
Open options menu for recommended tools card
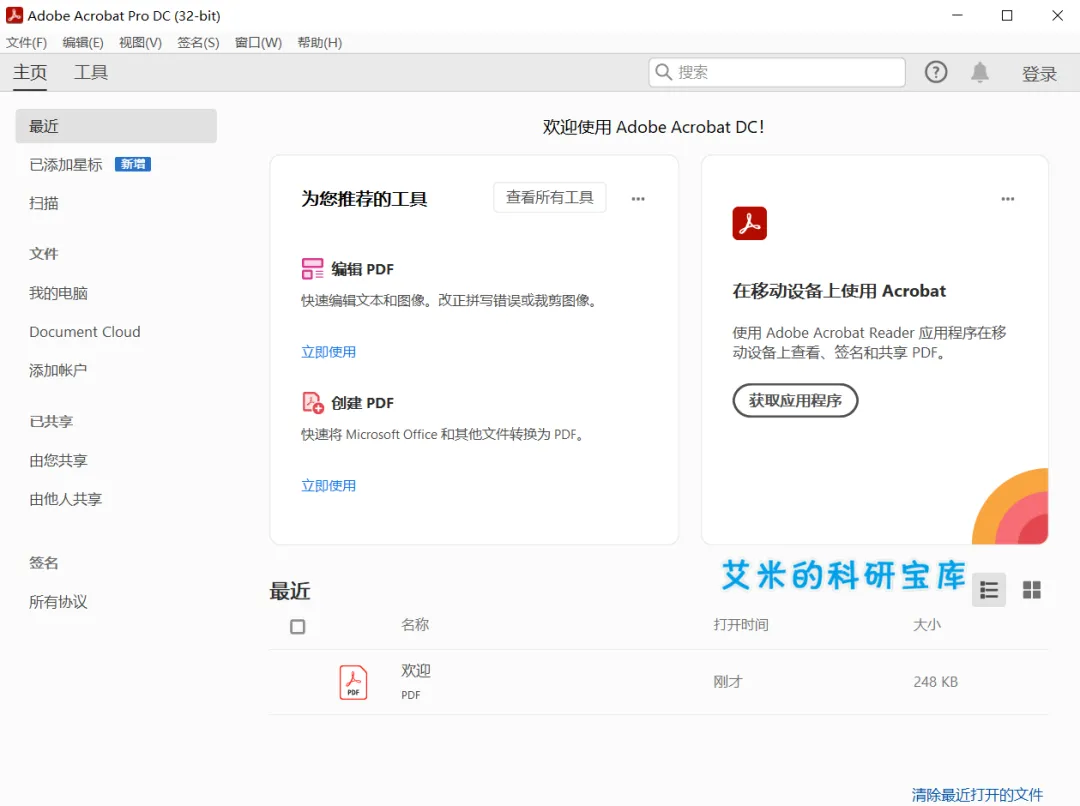coord(638,198)
